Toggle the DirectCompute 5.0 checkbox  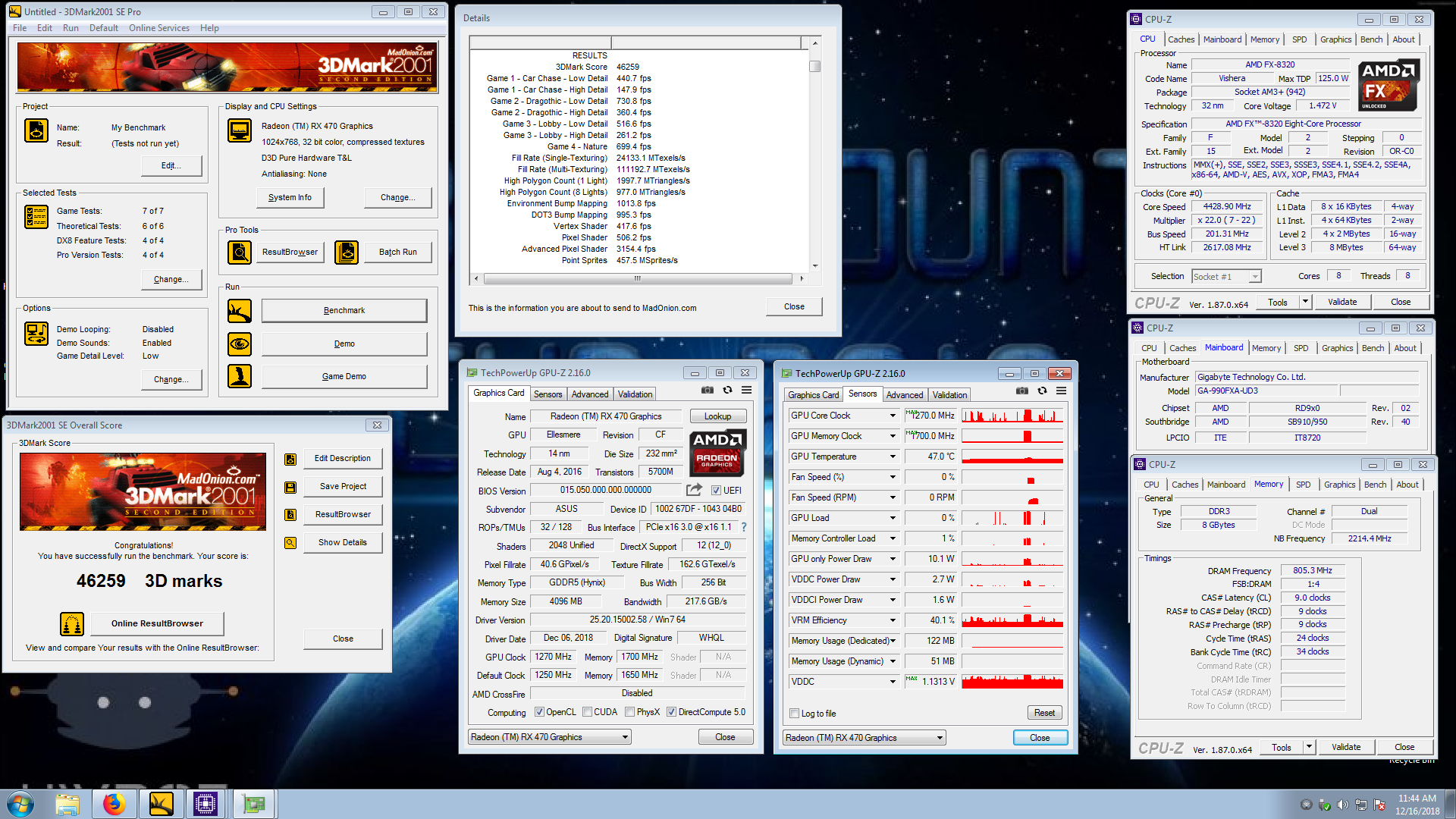point(671,712)
